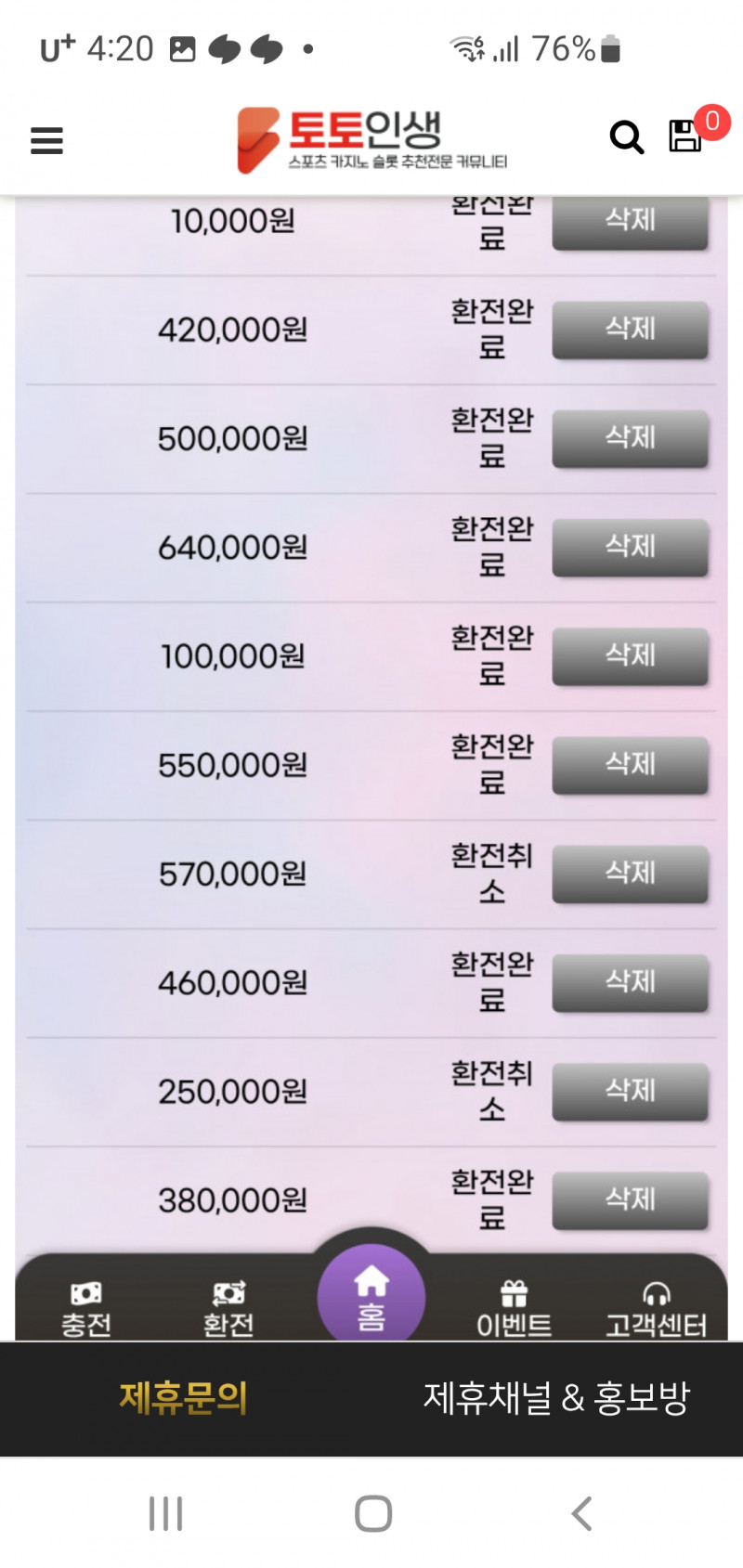The image size is (743, 1568).
Task: Tap the Android back navigation button
Action: pyautogui.click(x=581, y=1513)
